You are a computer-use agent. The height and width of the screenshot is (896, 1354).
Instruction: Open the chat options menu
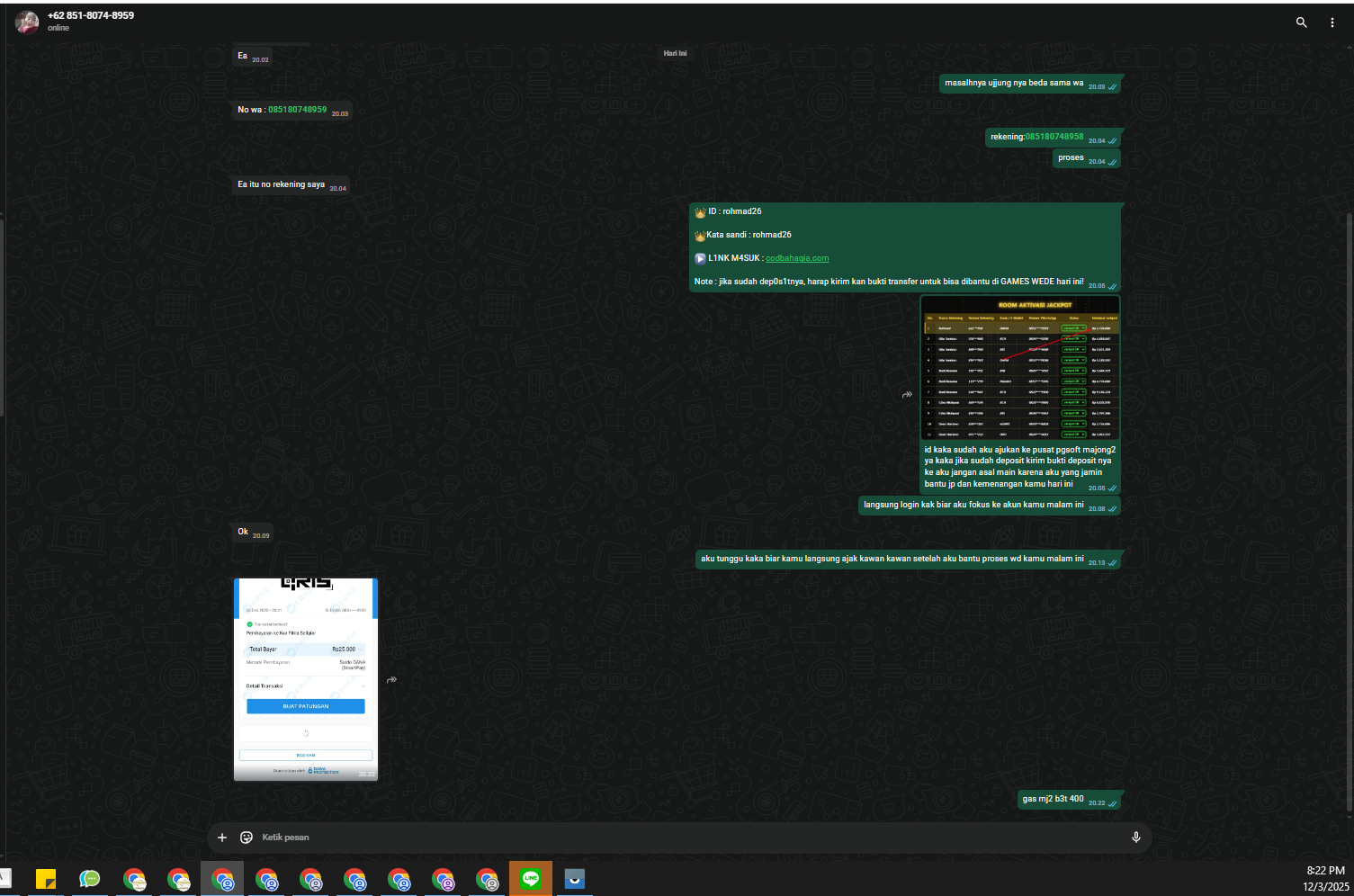(1332, 22)
